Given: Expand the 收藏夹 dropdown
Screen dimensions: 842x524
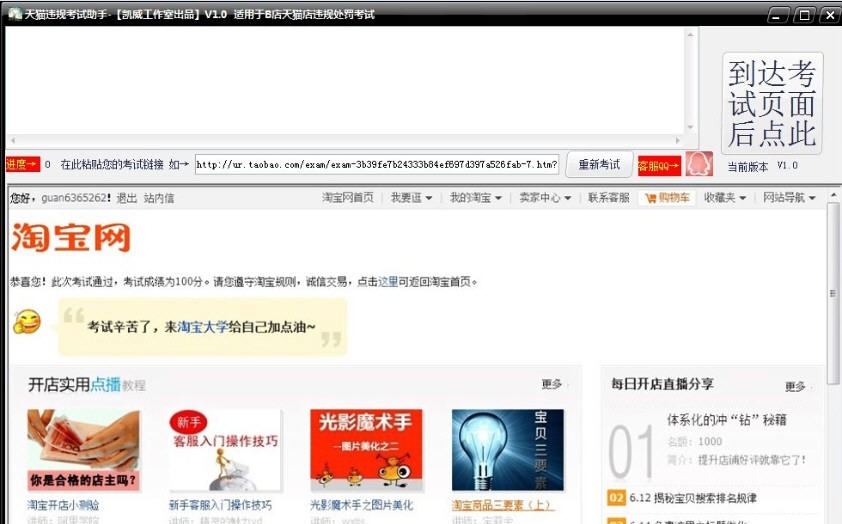Looking at the screenshot, I should point(725,198).
